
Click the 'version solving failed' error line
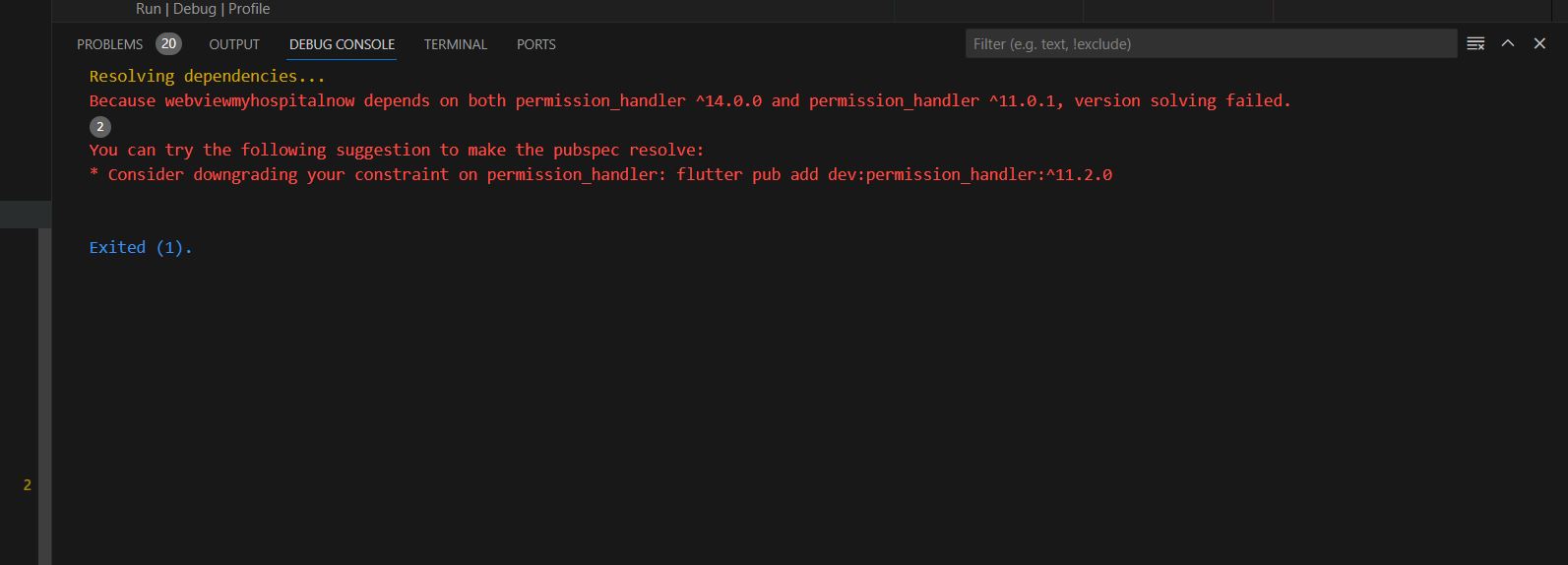pos(690,100)
